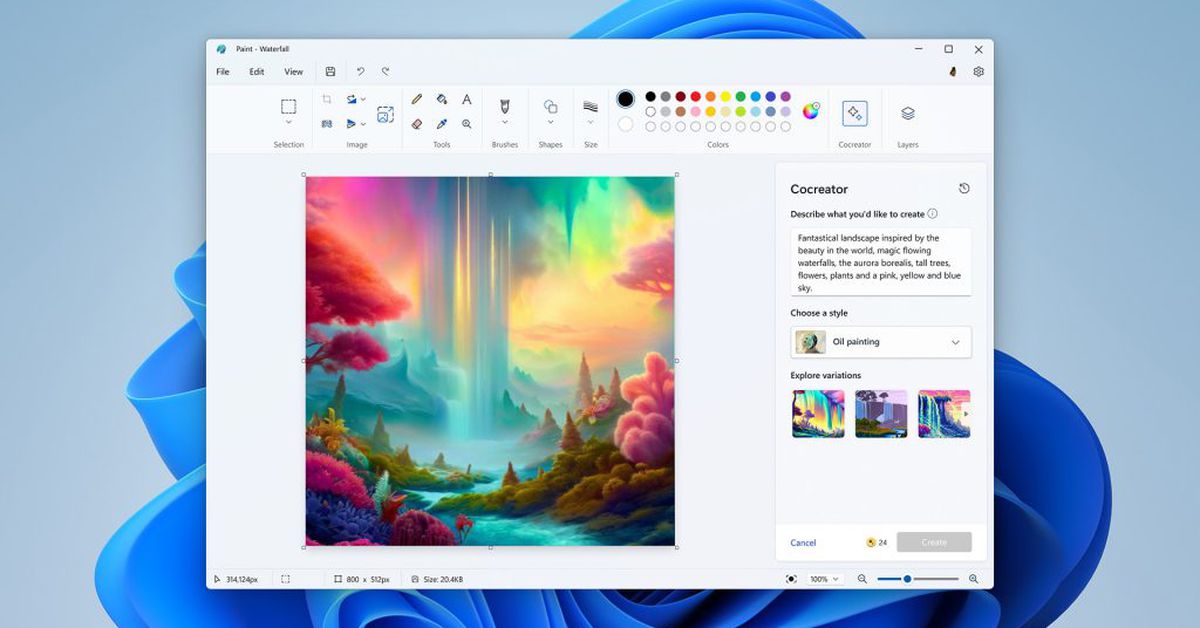Image resolution: width=1200 pixels, height=628 pixels.
Task: Select the Color picker eyedropper tool
Action: [x=442, y=124]
